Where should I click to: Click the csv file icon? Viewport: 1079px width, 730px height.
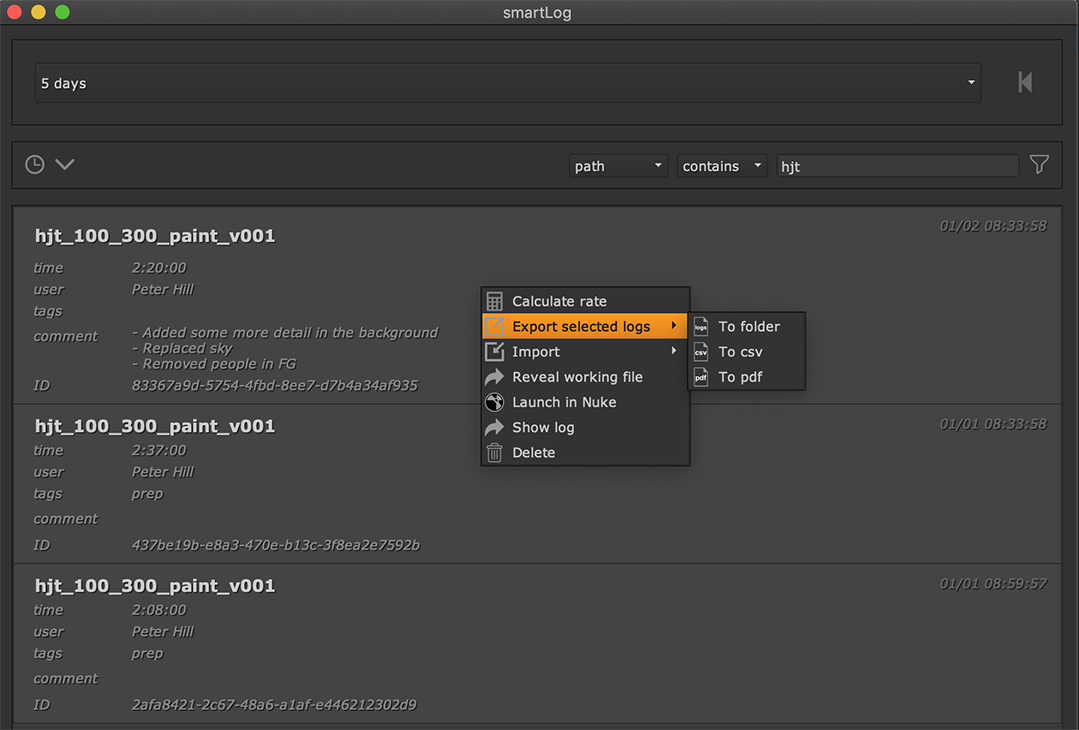tap(701, 352)
